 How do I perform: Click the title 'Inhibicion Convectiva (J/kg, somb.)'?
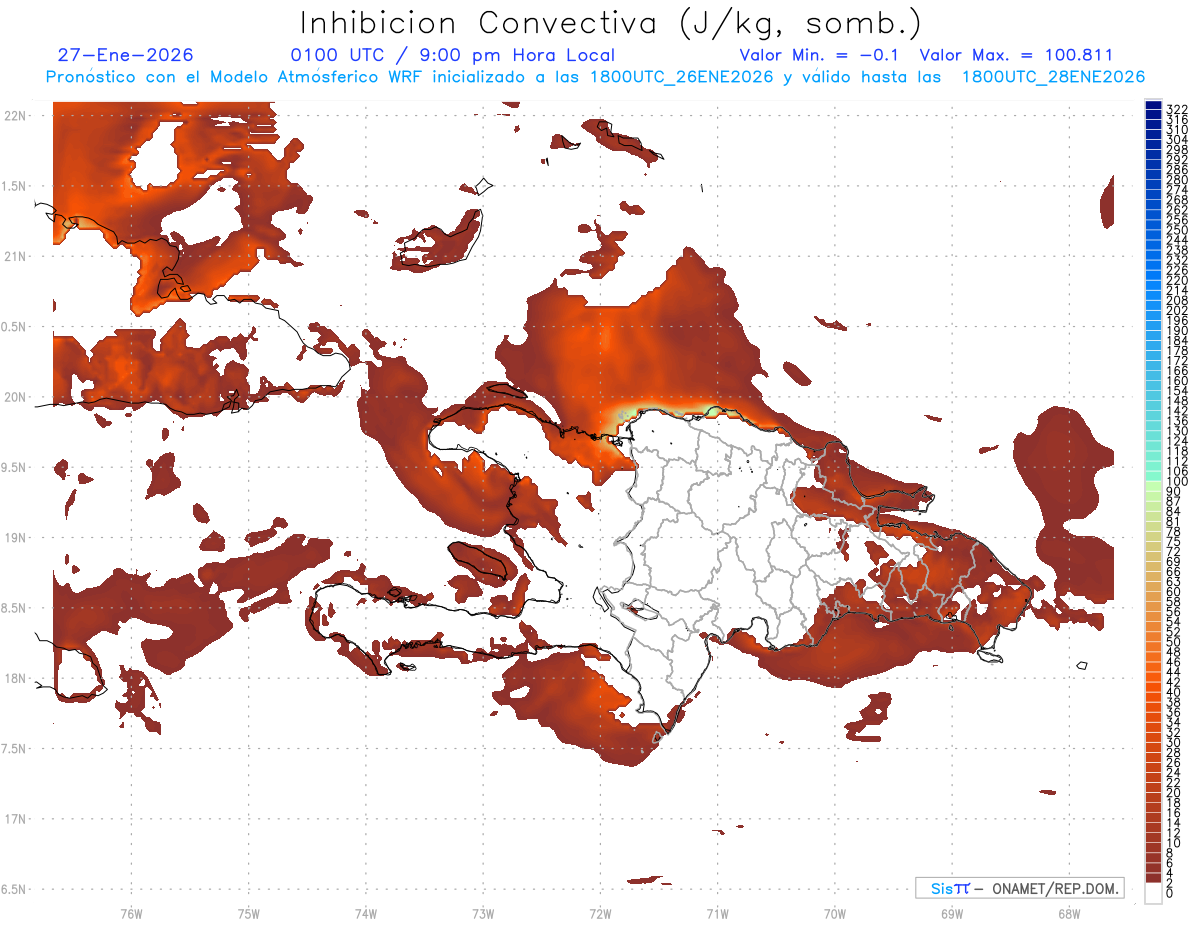click(x=611, y=23)
